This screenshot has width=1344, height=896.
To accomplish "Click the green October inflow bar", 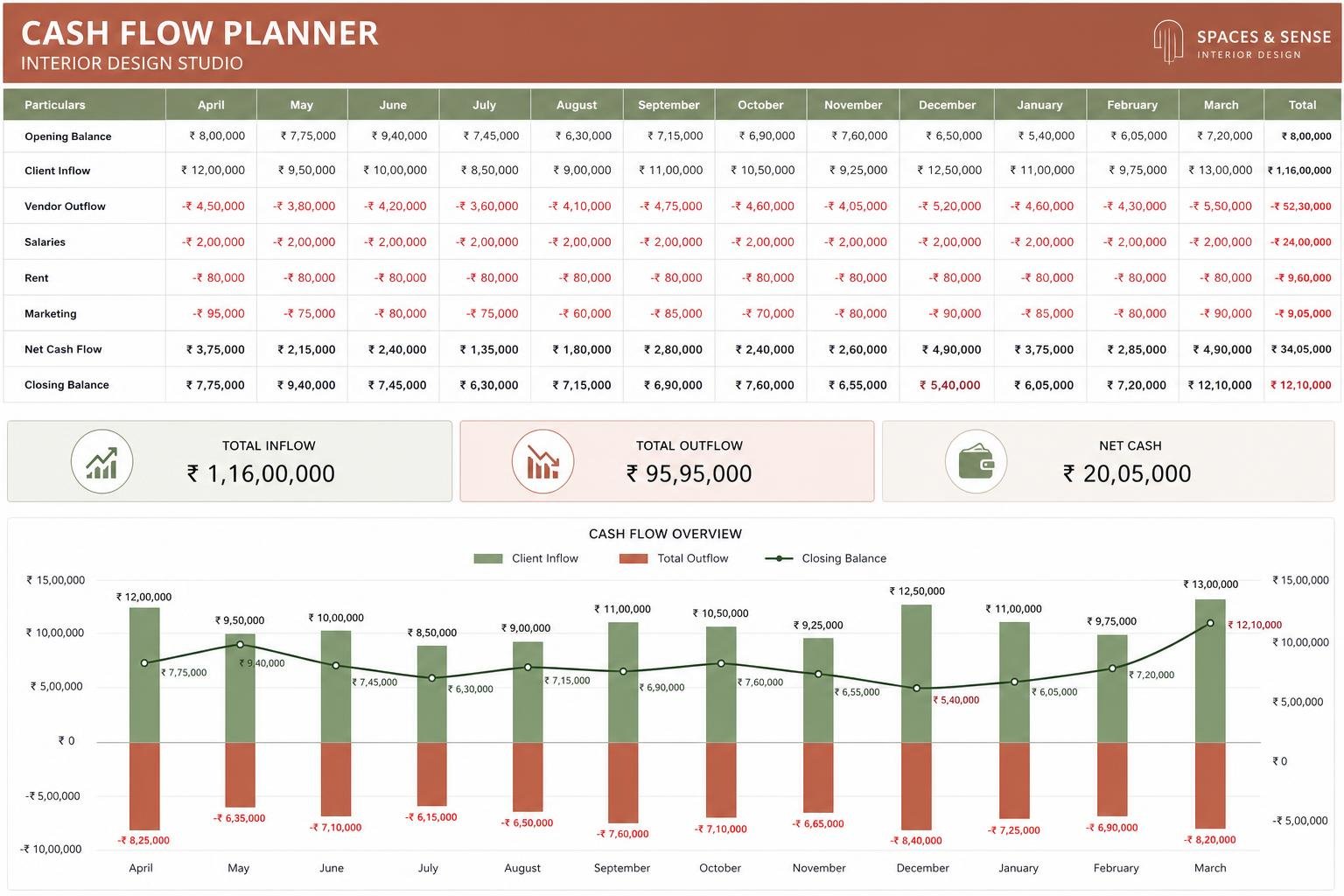I will point(721,684).
